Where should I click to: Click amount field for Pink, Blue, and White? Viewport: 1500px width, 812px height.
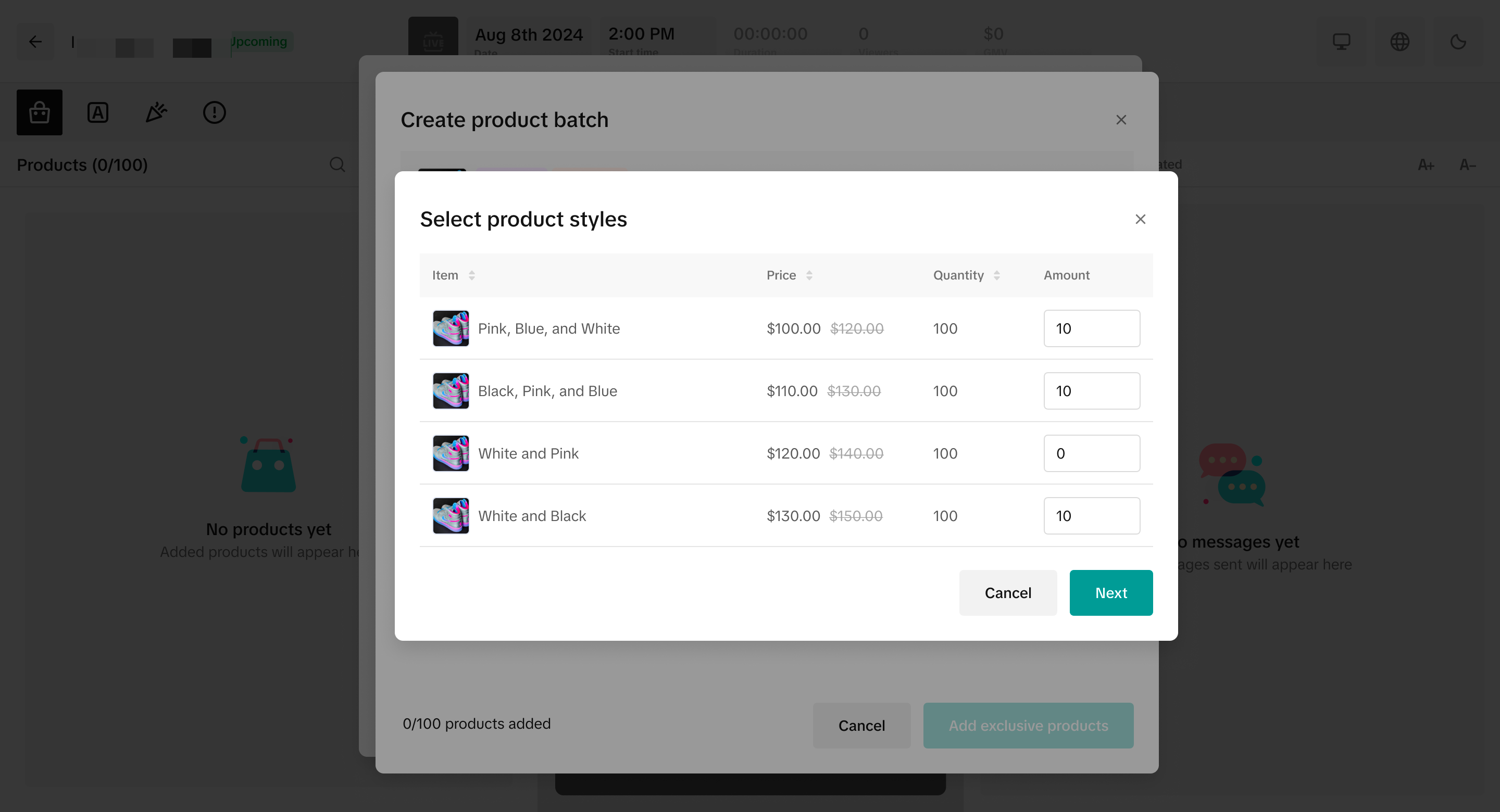point(1091,328)
